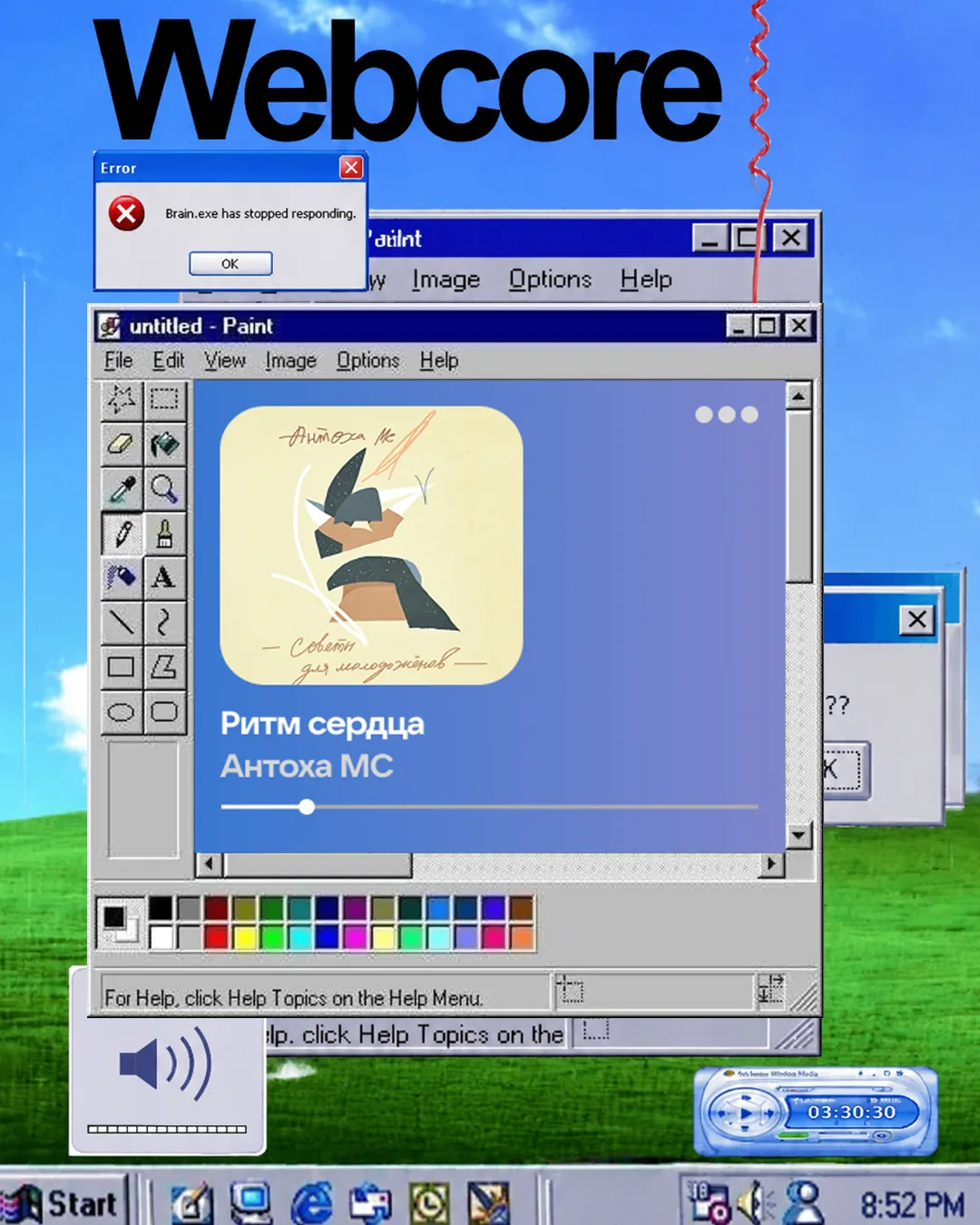Viewport: 980px width, 1225px height.
Task: Pick the bright red color swatch
Action: pyautogui.click(x=216, y=936)
